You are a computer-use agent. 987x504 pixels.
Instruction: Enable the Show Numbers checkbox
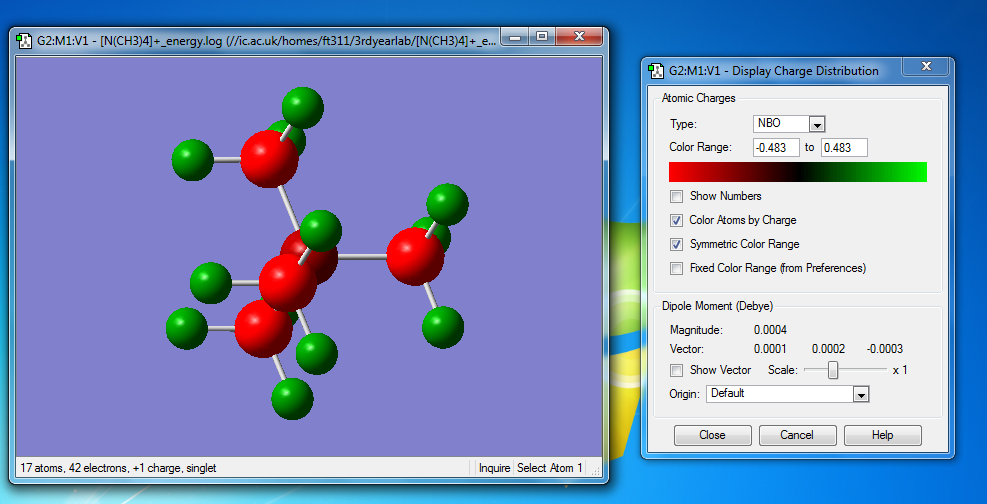coord(677,196)
